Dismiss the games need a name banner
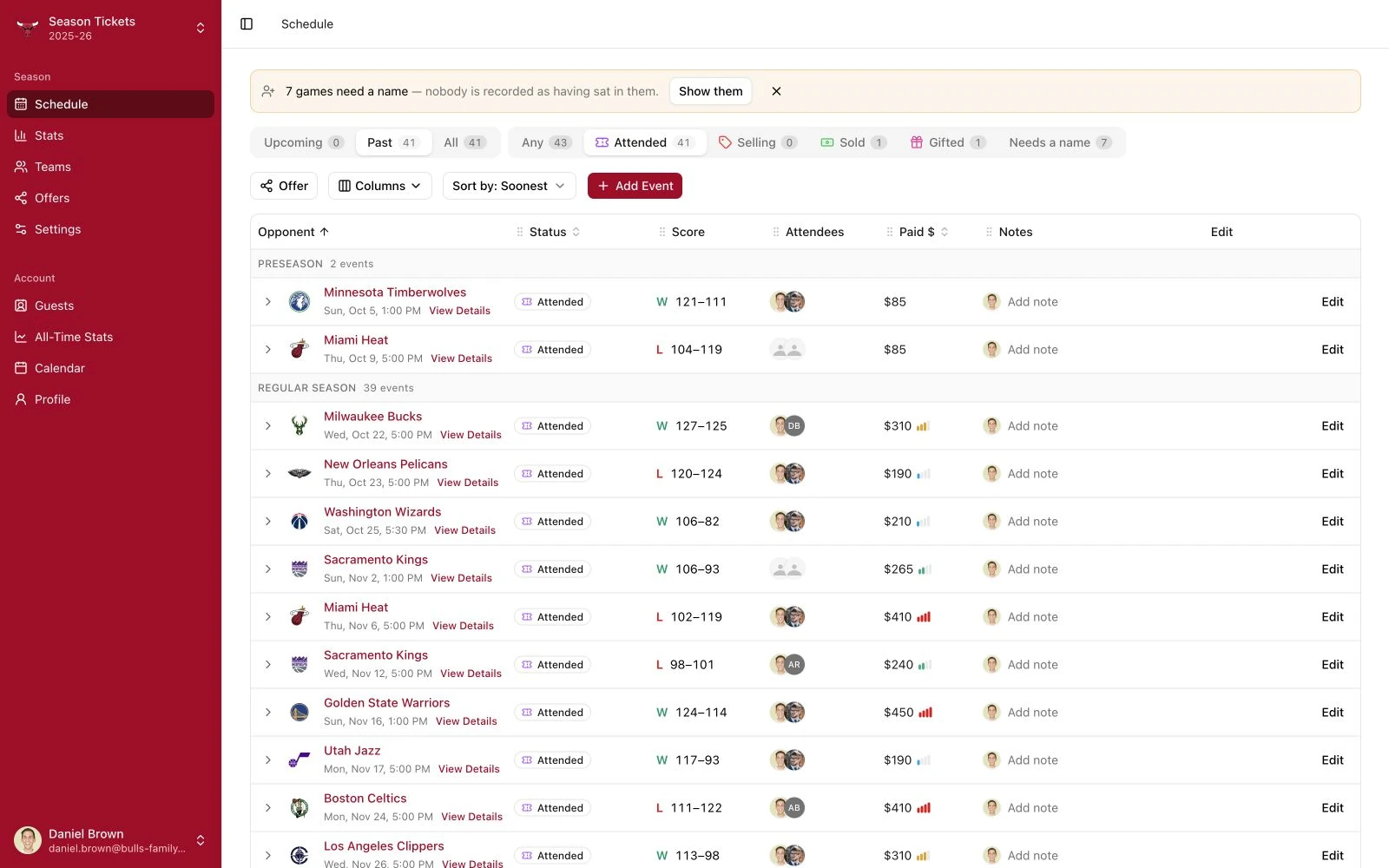This screenshot has width=1389, height=868. pos(776,91)
